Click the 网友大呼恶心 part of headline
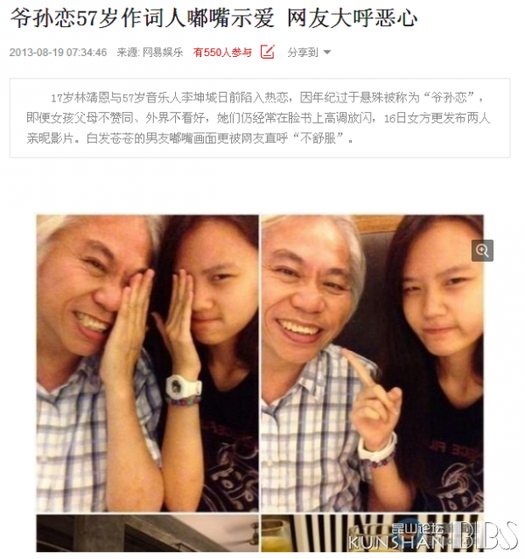The height and width of the screenshot is (559, 525). [x=352, y=18]
